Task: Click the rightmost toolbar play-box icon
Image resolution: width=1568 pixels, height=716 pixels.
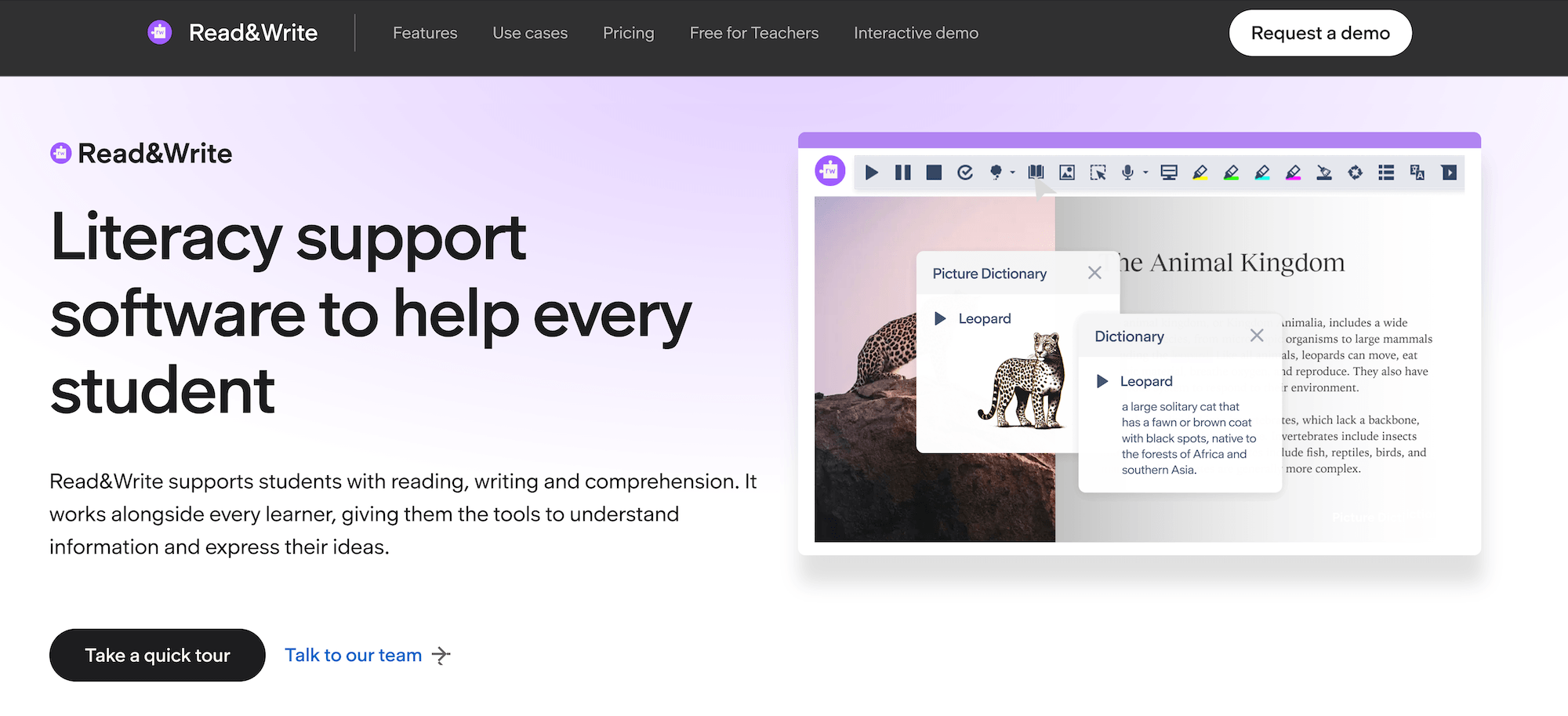Action: 1449,173
